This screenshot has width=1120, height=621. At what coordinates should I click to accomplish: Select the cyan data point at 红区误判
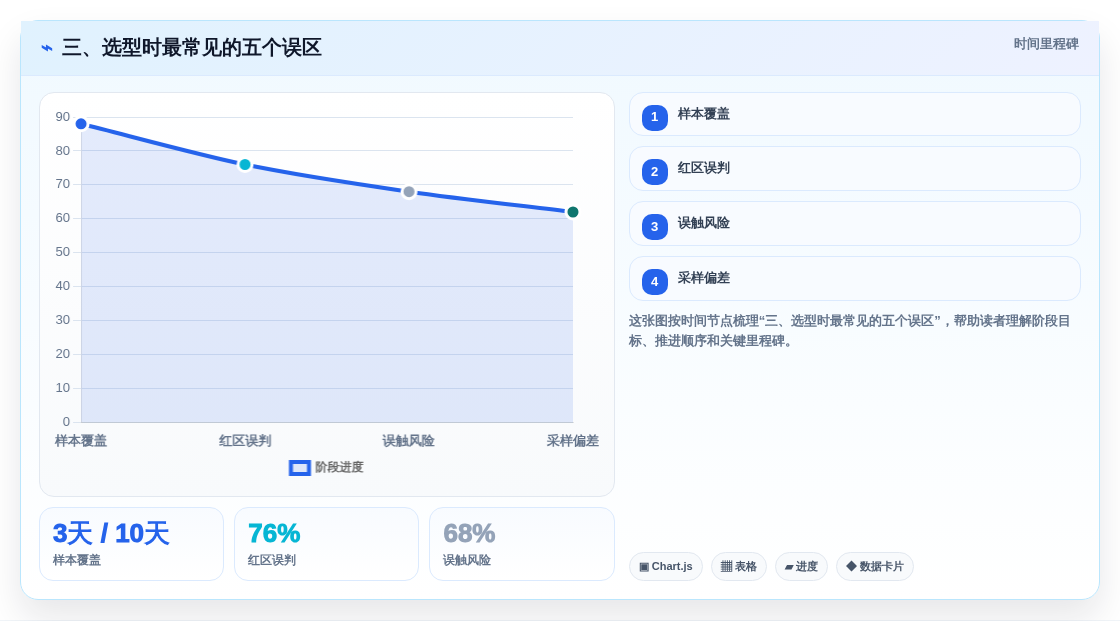pyautogui.click(x=245, y=165)
